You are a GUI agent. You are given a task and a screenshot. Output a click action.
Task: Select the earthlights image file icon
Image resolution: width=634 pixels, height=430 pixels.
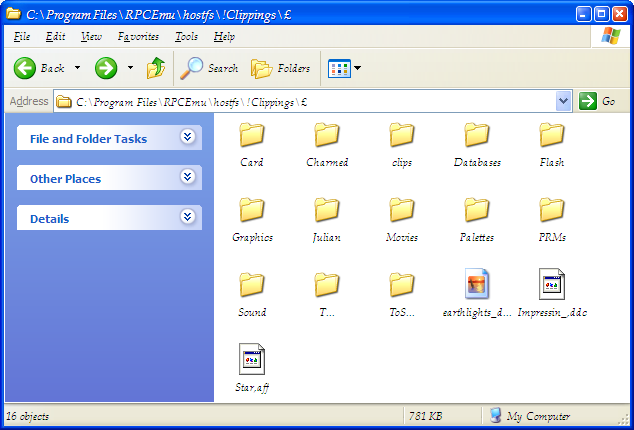coord(477,284)
